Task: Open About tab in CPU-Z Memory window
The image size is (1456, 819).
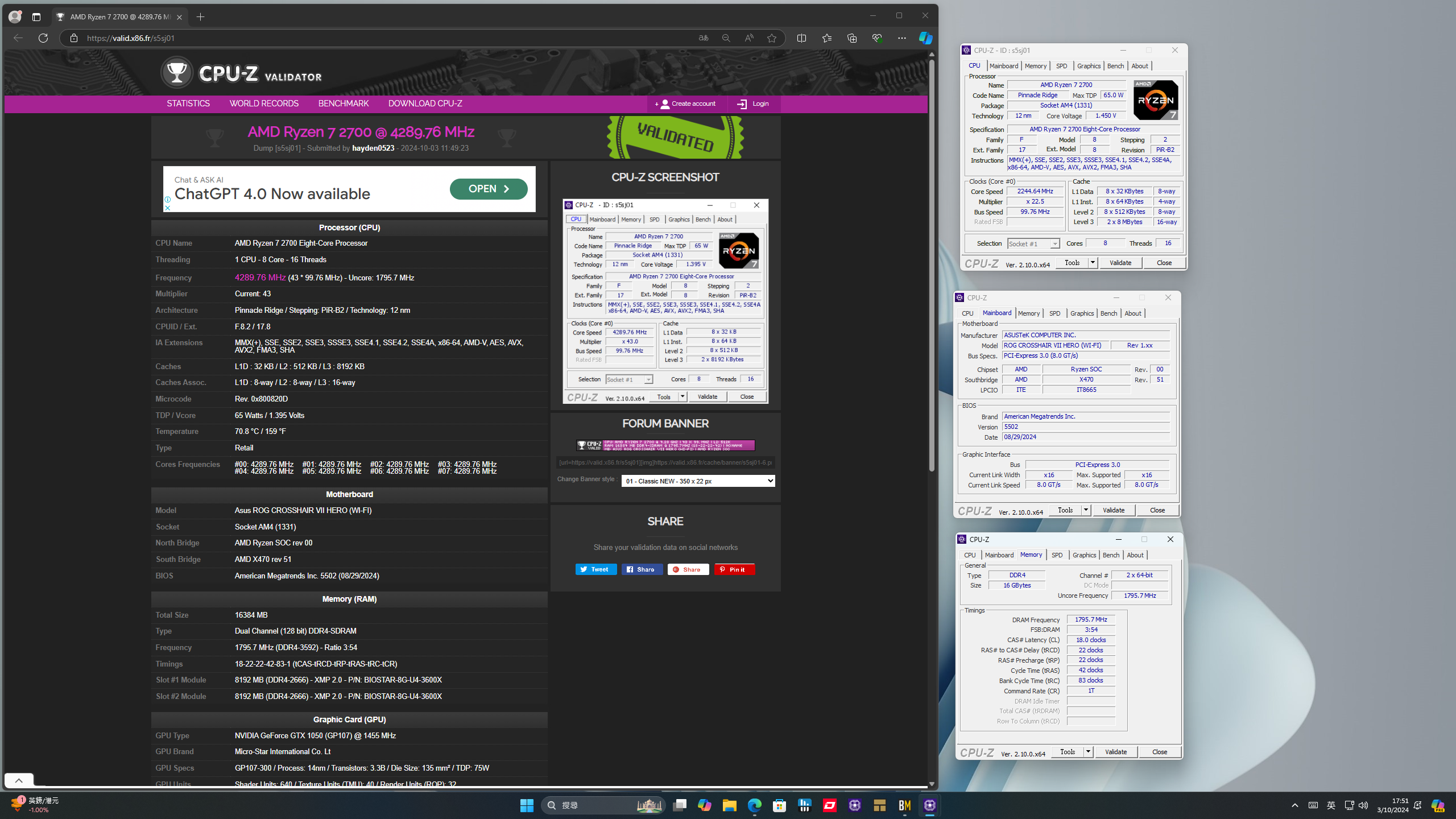Action: pos(1135,555)
